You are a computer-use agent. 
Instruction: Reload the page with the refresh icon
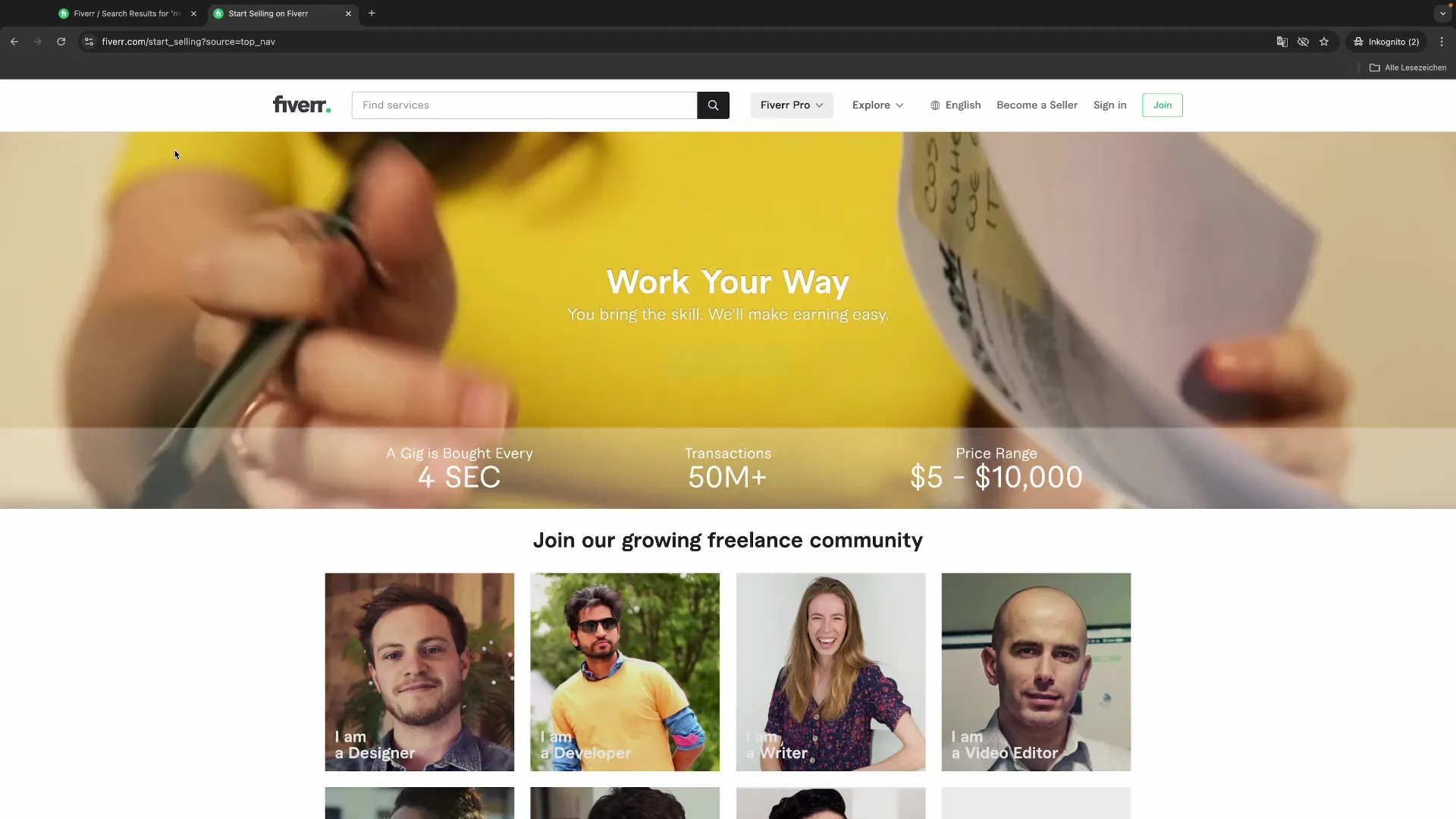[x=61, y=42]
